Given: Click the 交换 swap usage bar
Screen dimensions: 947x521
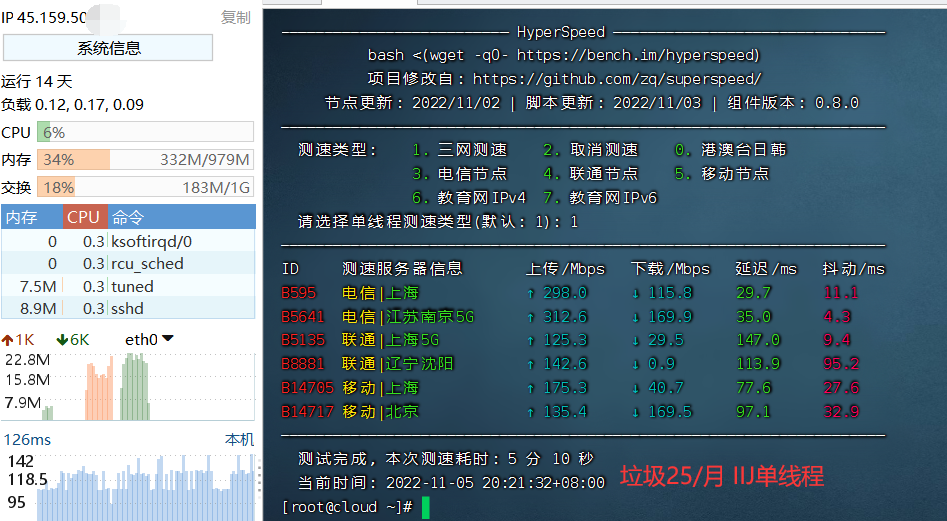Looking at the screenshot, I should pos(145,187).
